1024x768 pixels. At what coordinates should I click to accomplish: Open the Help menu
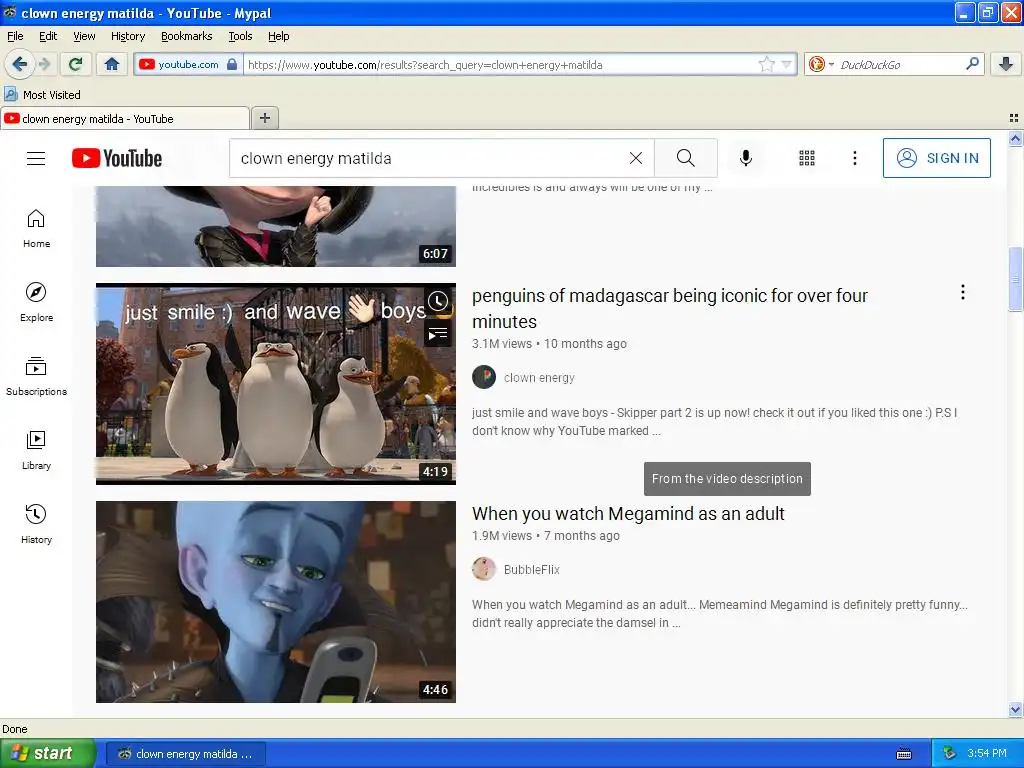[x=278, y=36]
